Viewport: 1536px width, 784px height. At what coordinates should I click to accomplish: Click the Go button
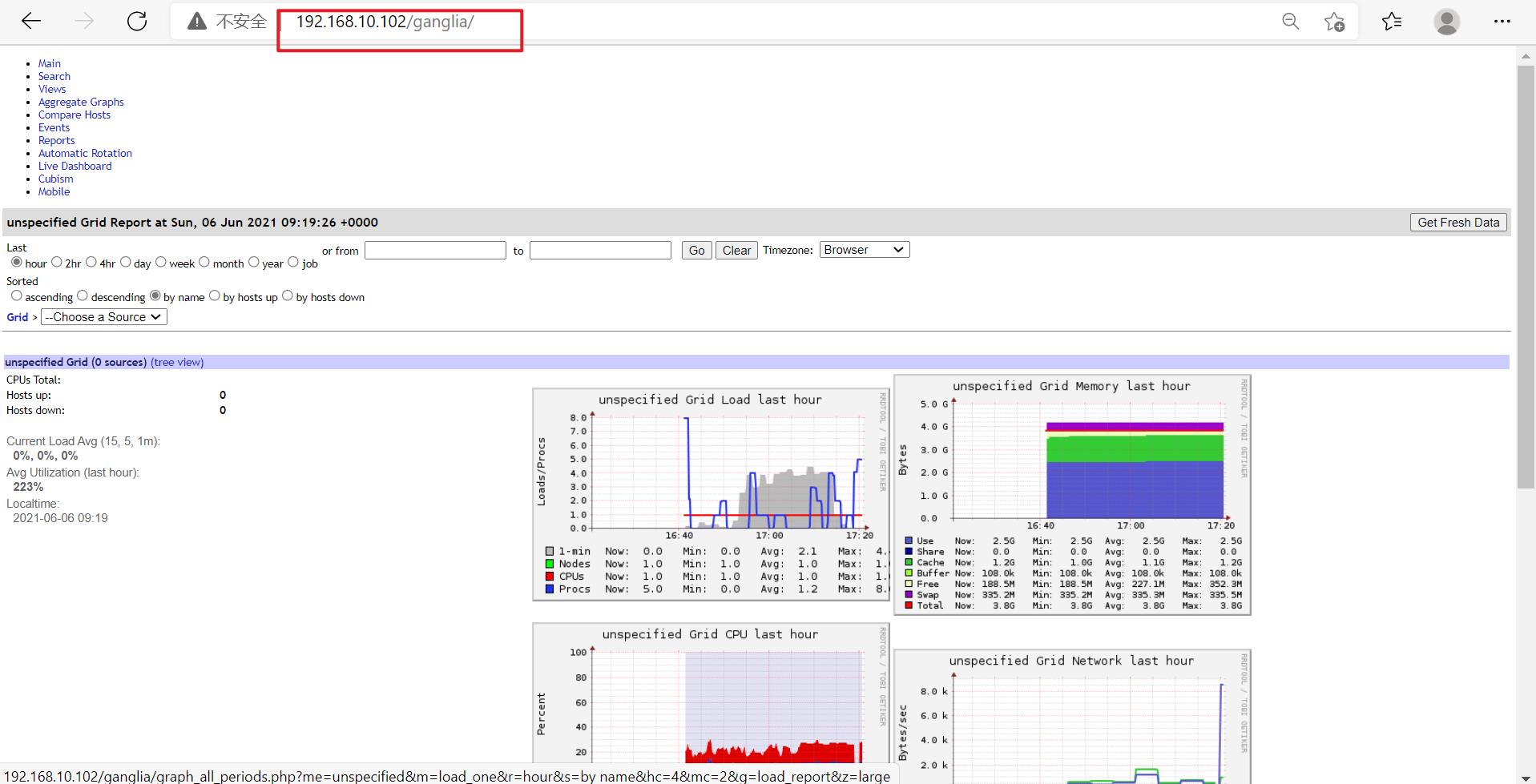pyautogui.click(x=696, y=251)
